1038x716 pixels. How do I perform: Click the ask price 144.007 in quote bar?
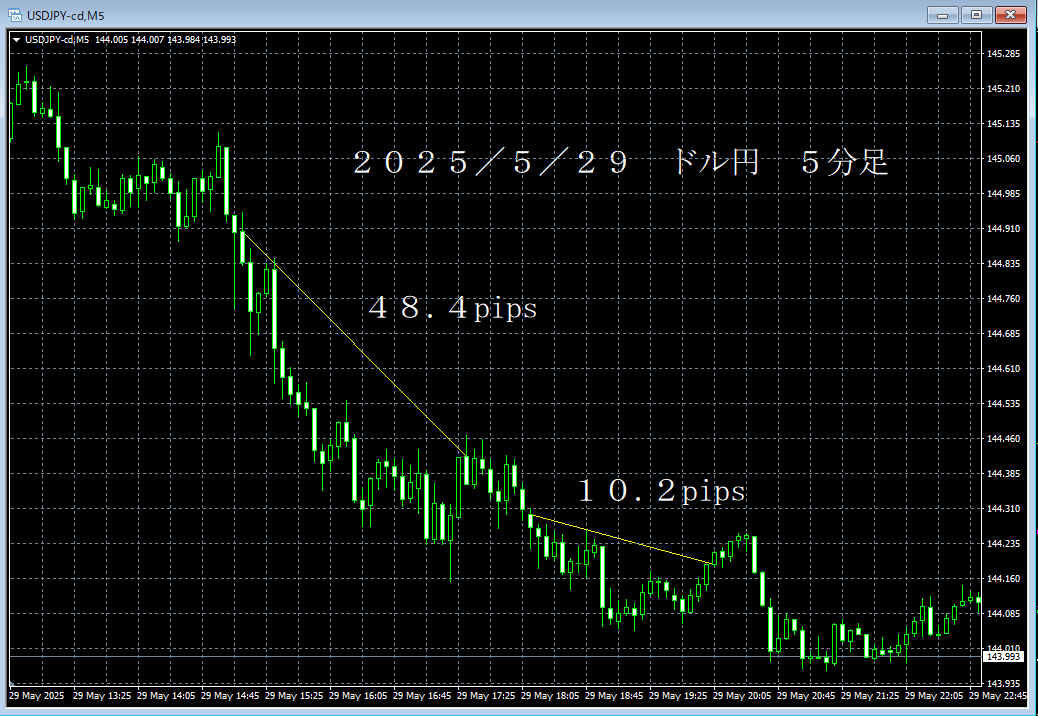coord(147,40)
